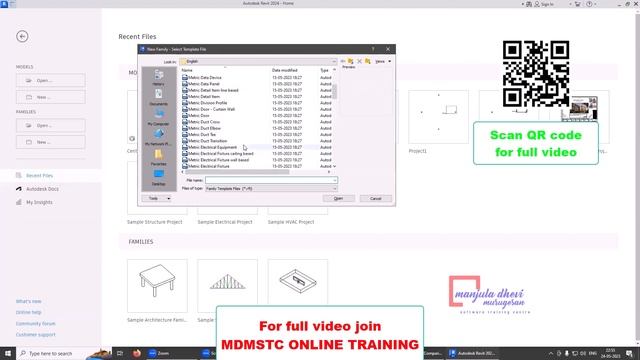Click the My Insights chart icon
Viewport: 640px width, 360px height.
point(19,202)
